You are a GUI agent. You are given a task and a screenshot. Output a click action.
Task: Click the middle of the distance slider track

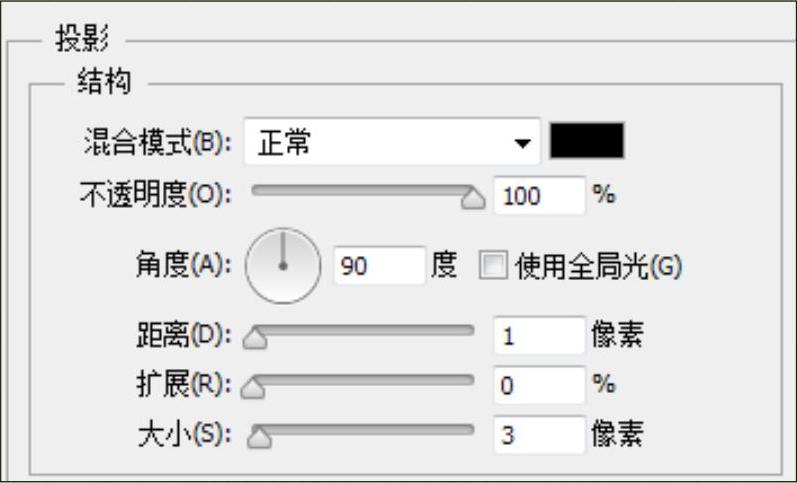pos(363,330)
